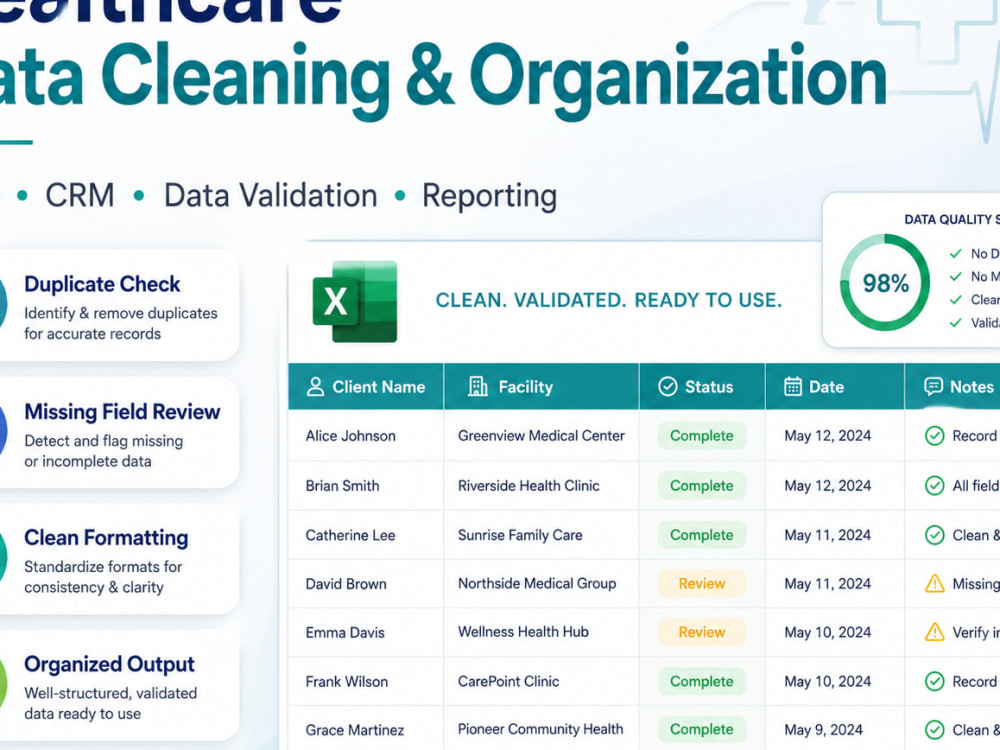Click Complete status badge for Catherine Lee

coord(702,534)
